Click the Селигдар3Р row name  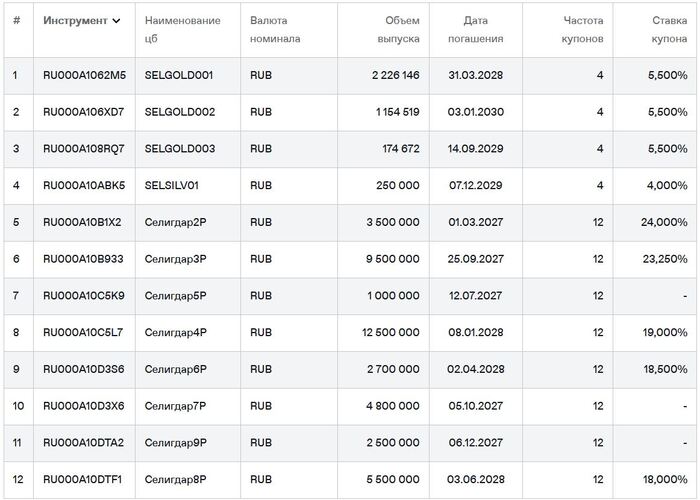(x=175, y=259)
